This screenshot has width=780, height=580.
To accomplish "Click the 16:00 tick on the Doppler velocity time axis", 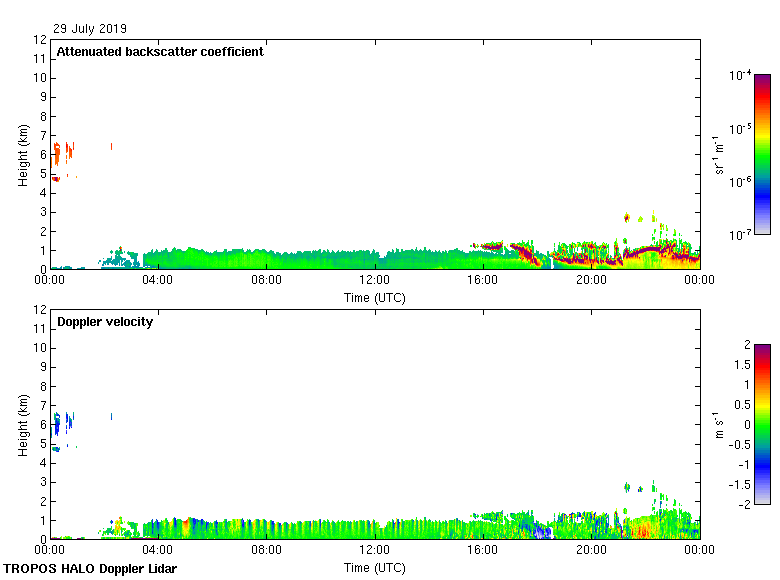I will click(482, 550).
